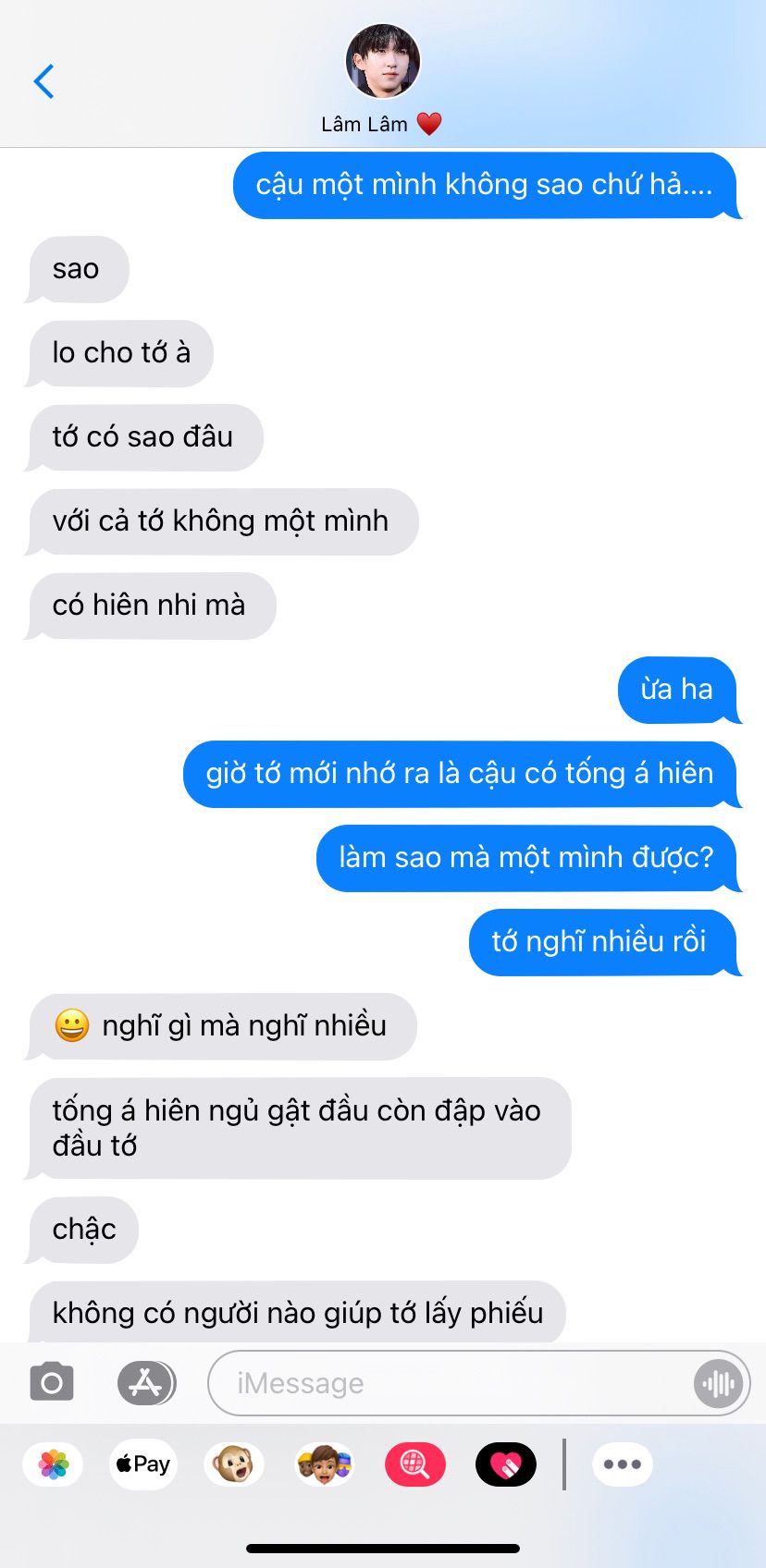Open the monkey Animoji app
Screen dimensions: 766x1568
coord(234,1464)
